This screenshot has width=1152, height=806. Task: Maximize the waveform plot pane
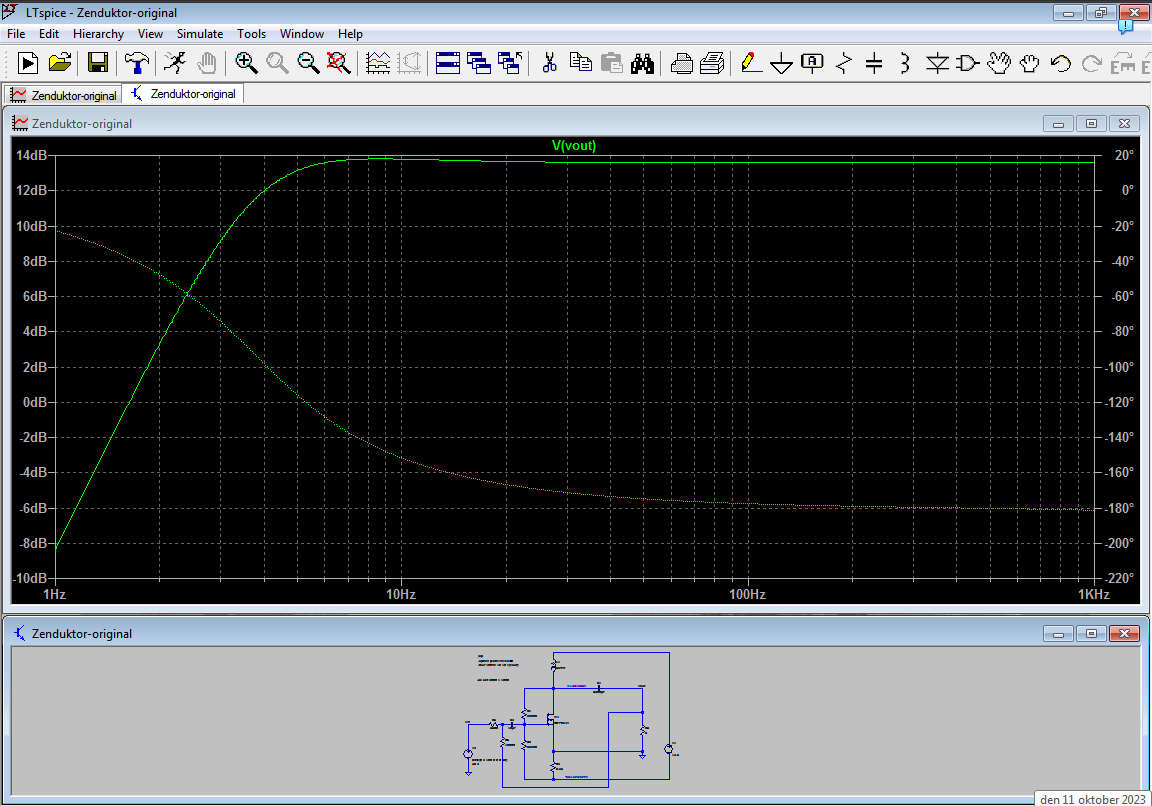tap(1091, 123)
